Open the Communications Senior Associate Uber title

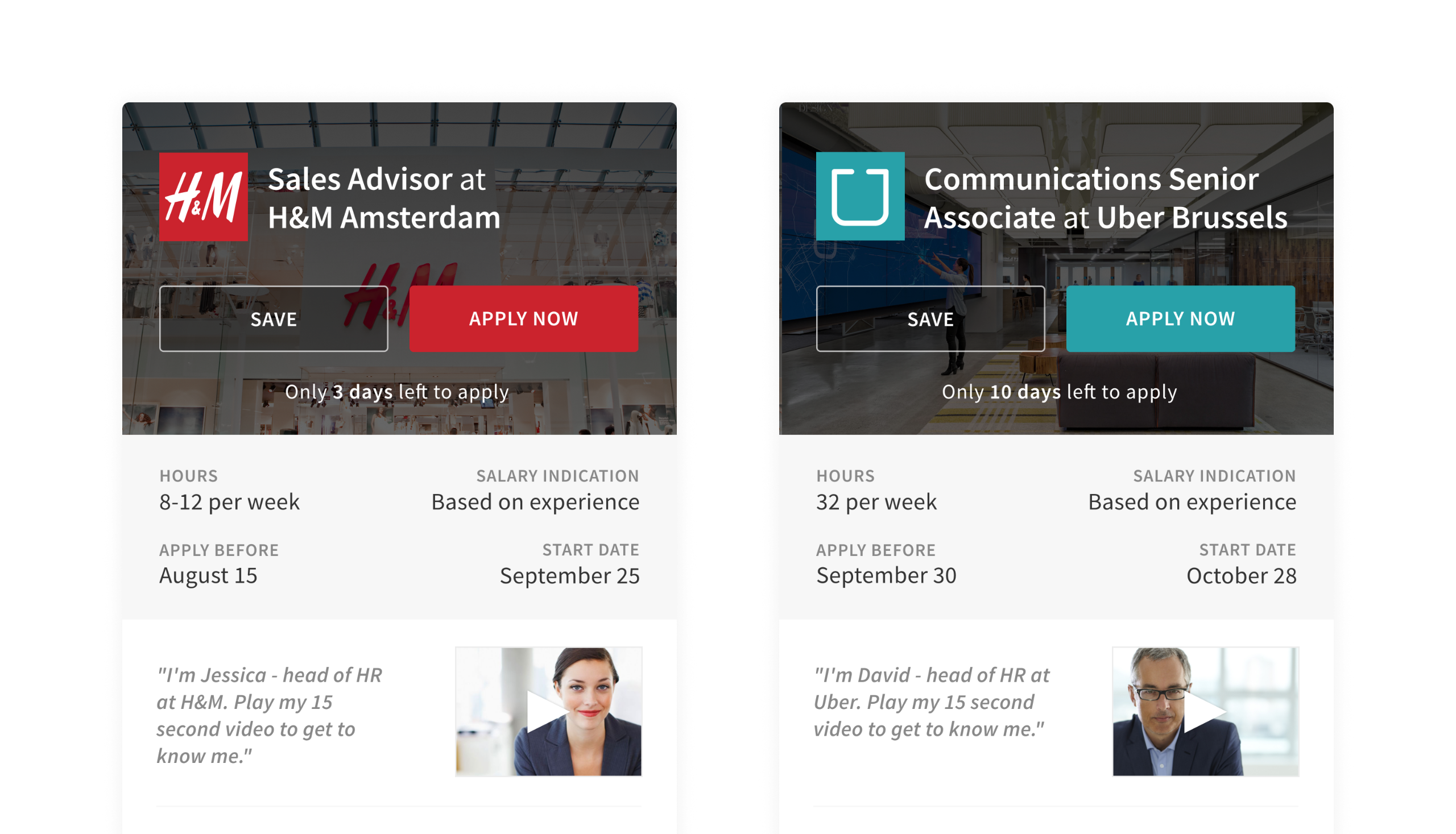pyautogui.click(x=1105, y=198)
